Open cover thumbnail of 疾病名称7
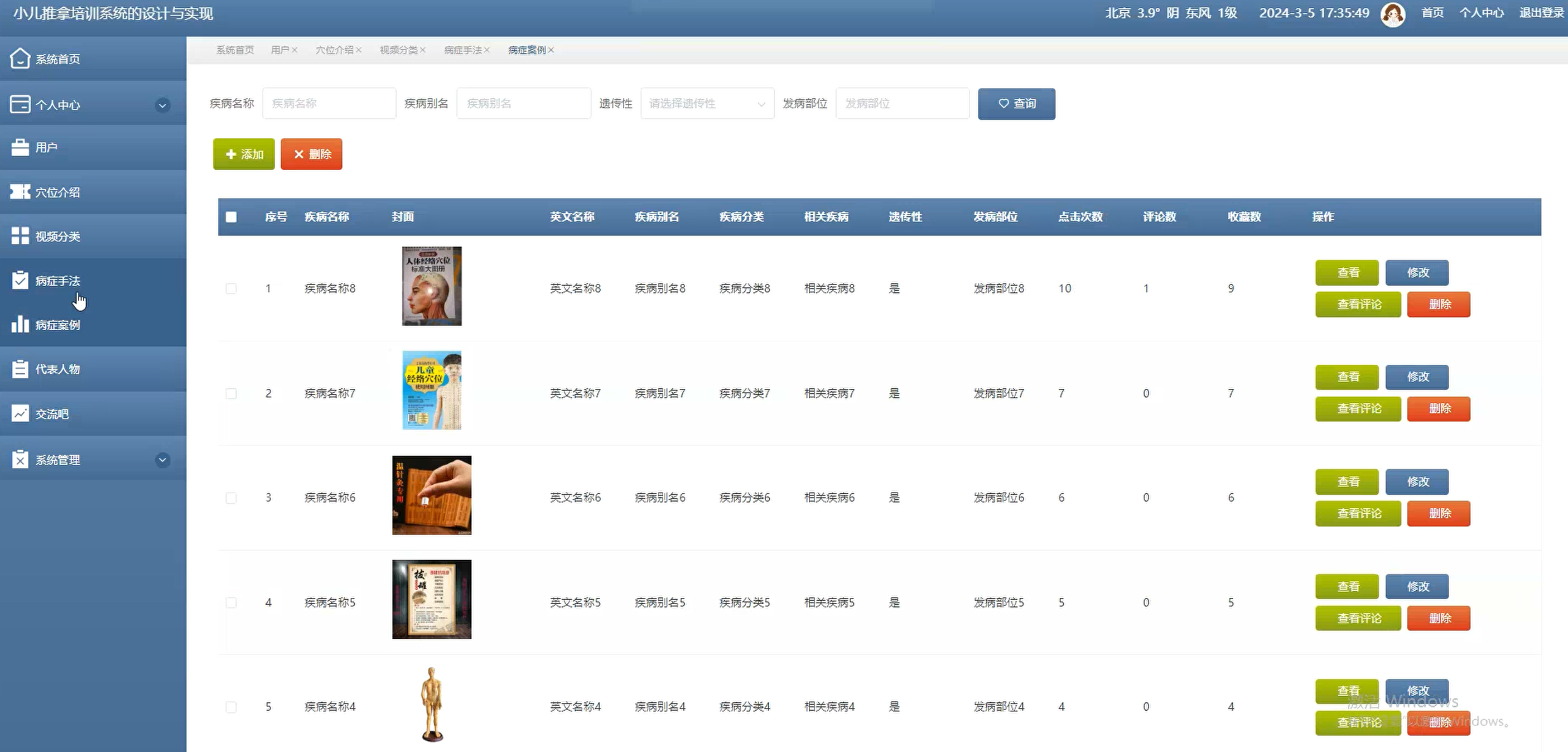This screenshot has width=1568, height=752. [x=432, y=391]
